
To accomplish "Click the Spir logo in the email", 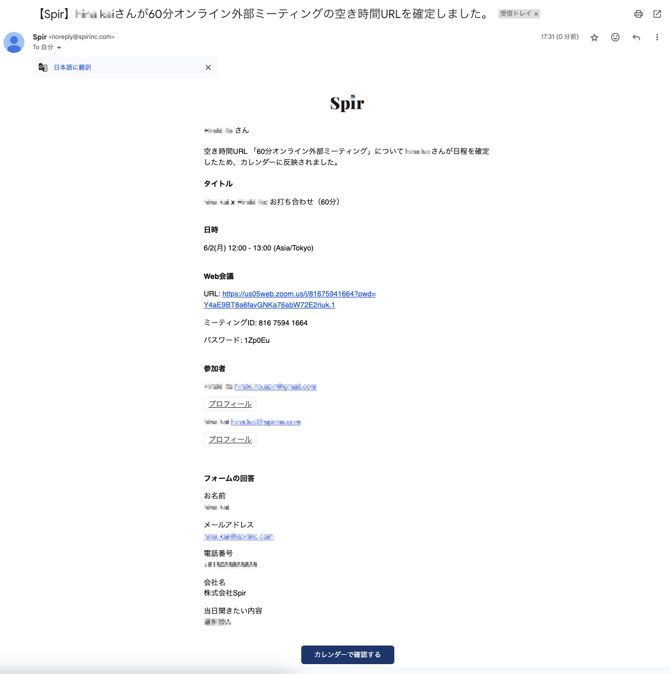I will click(x=347, y=103).
